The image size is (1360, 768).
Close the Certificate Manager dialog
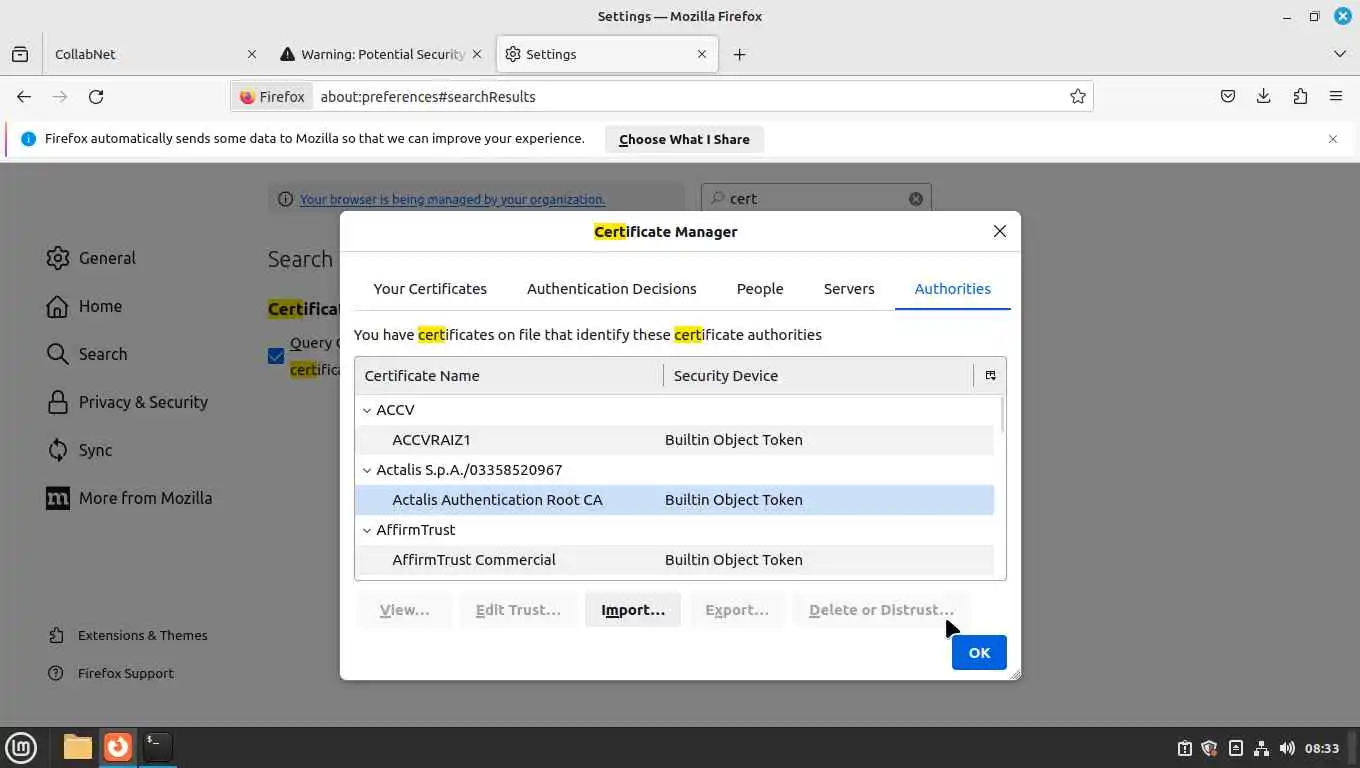click(x=999, y=231)
